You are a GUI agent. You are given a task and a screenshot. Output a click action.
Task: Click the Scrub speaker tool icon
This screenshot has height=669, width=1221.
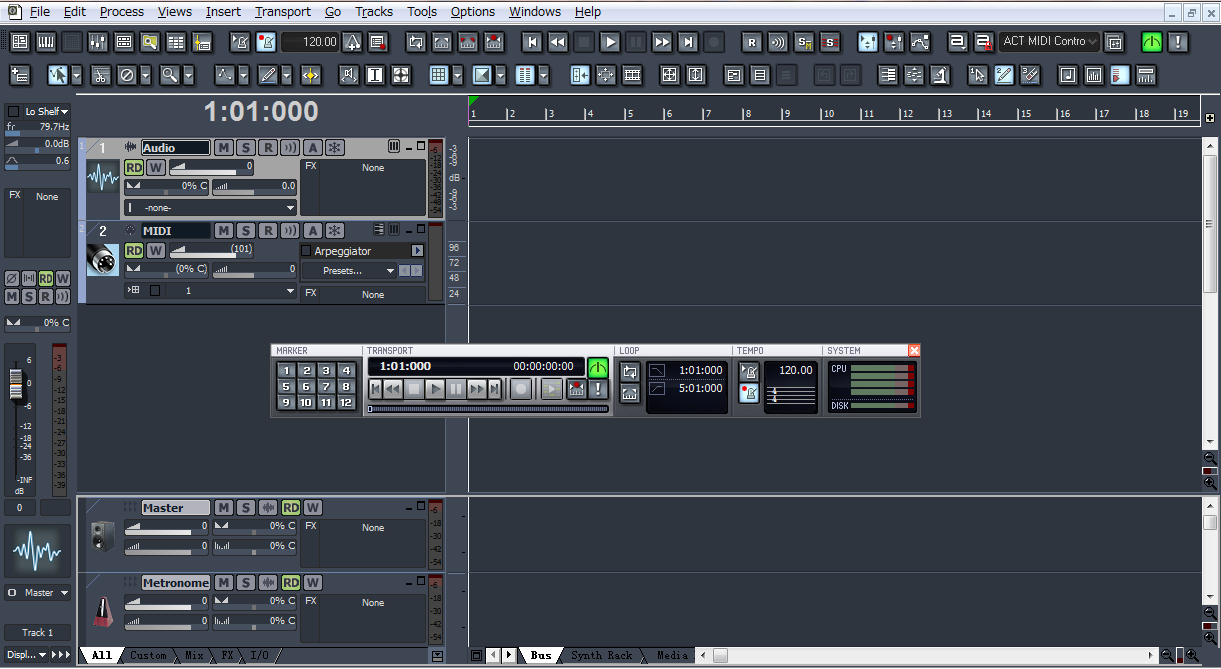(349, 75)
